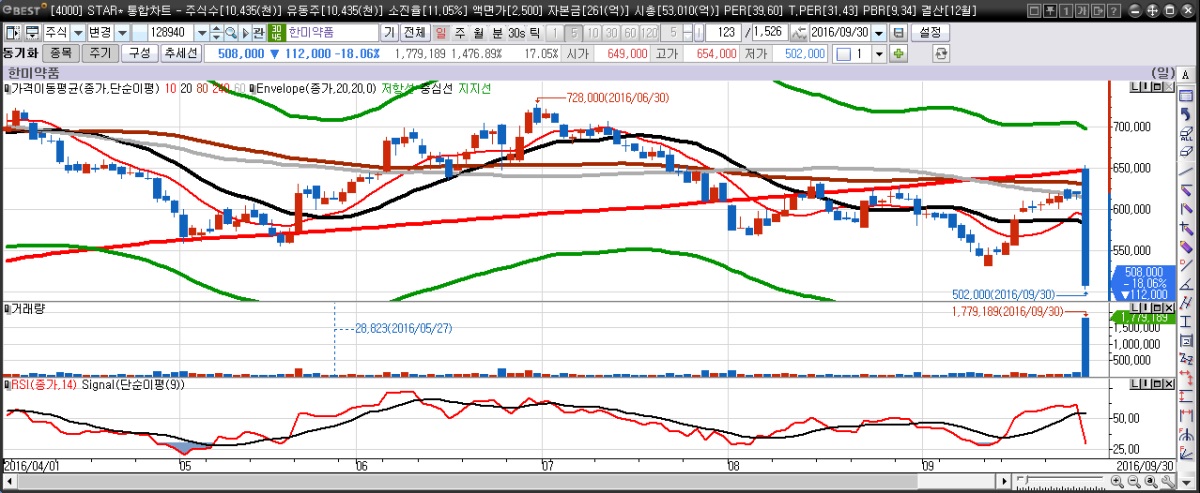
Task: Click the date-sync arrows icon beside 1,526
Action: (x=798, y=32)
